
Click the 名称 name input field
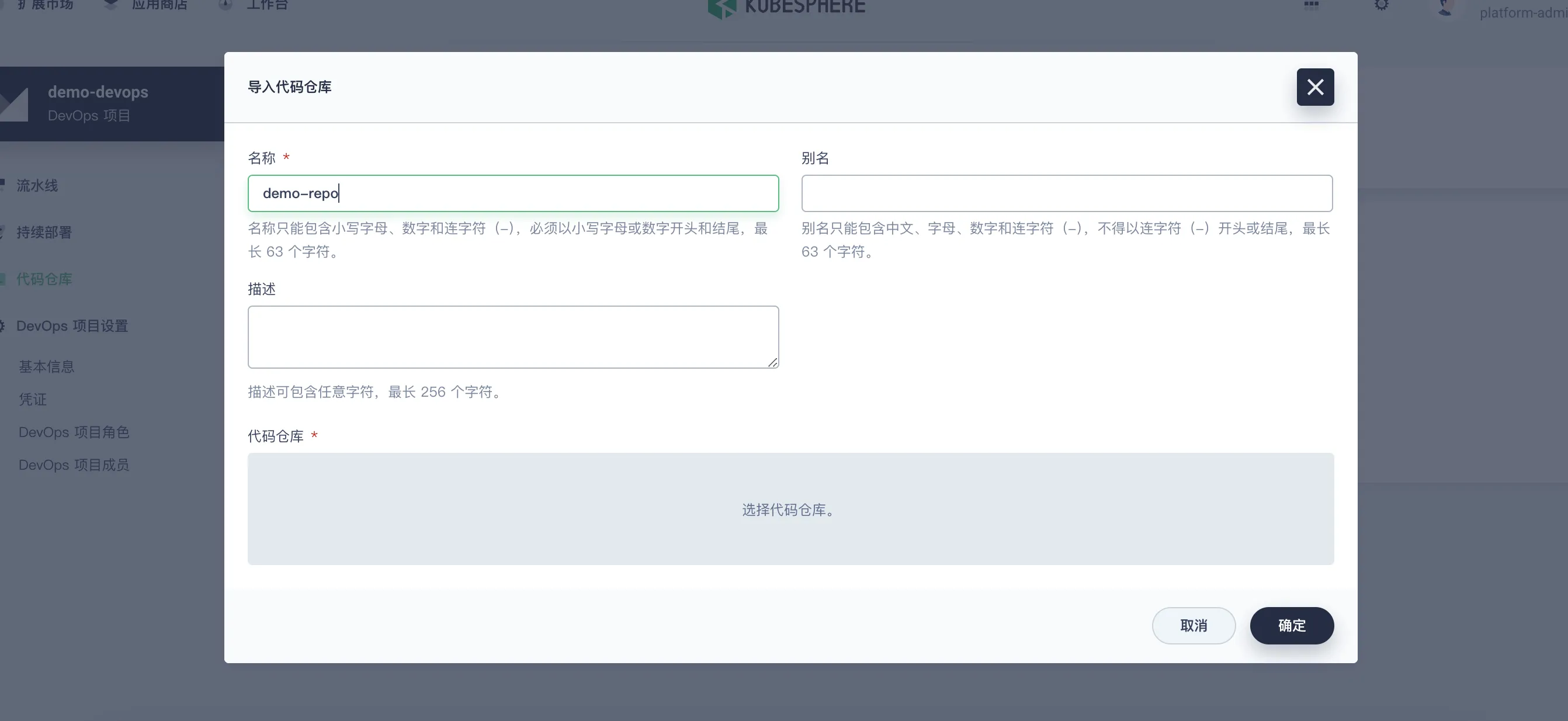(x=513, y=193)
